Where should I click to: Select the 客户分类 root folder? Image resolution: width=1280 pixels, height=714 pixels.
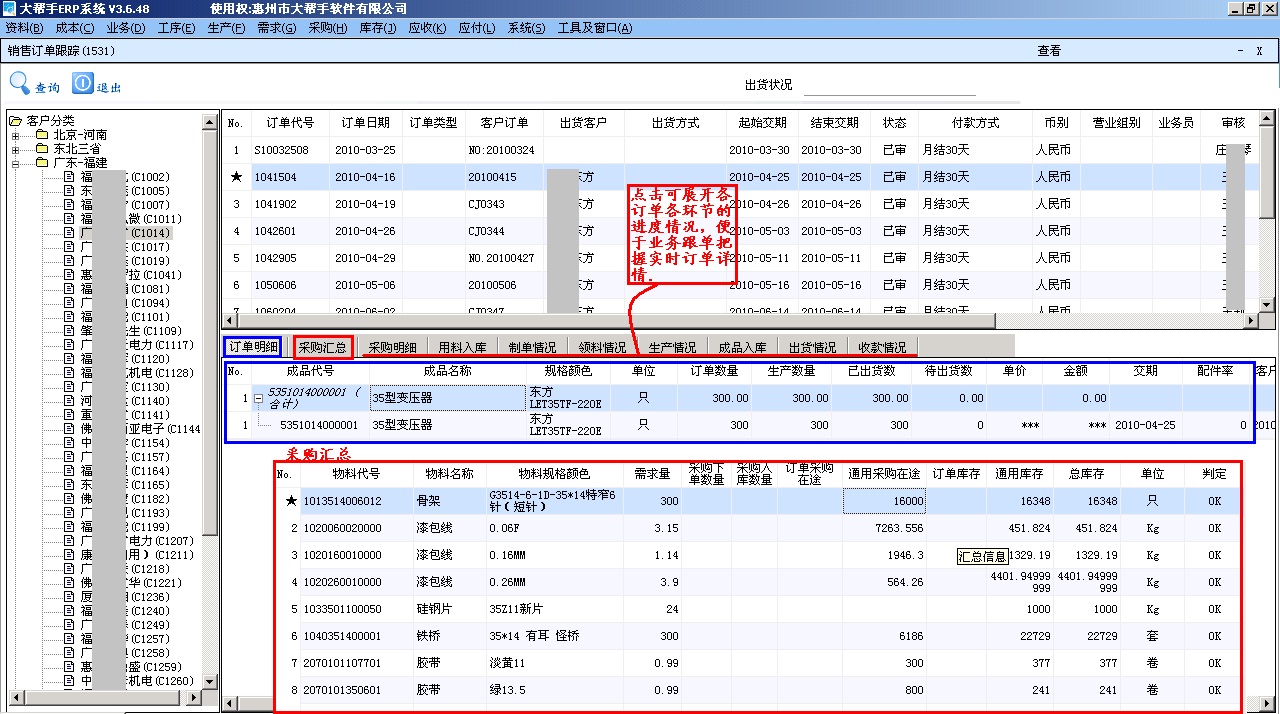click(x=51, y=120)
